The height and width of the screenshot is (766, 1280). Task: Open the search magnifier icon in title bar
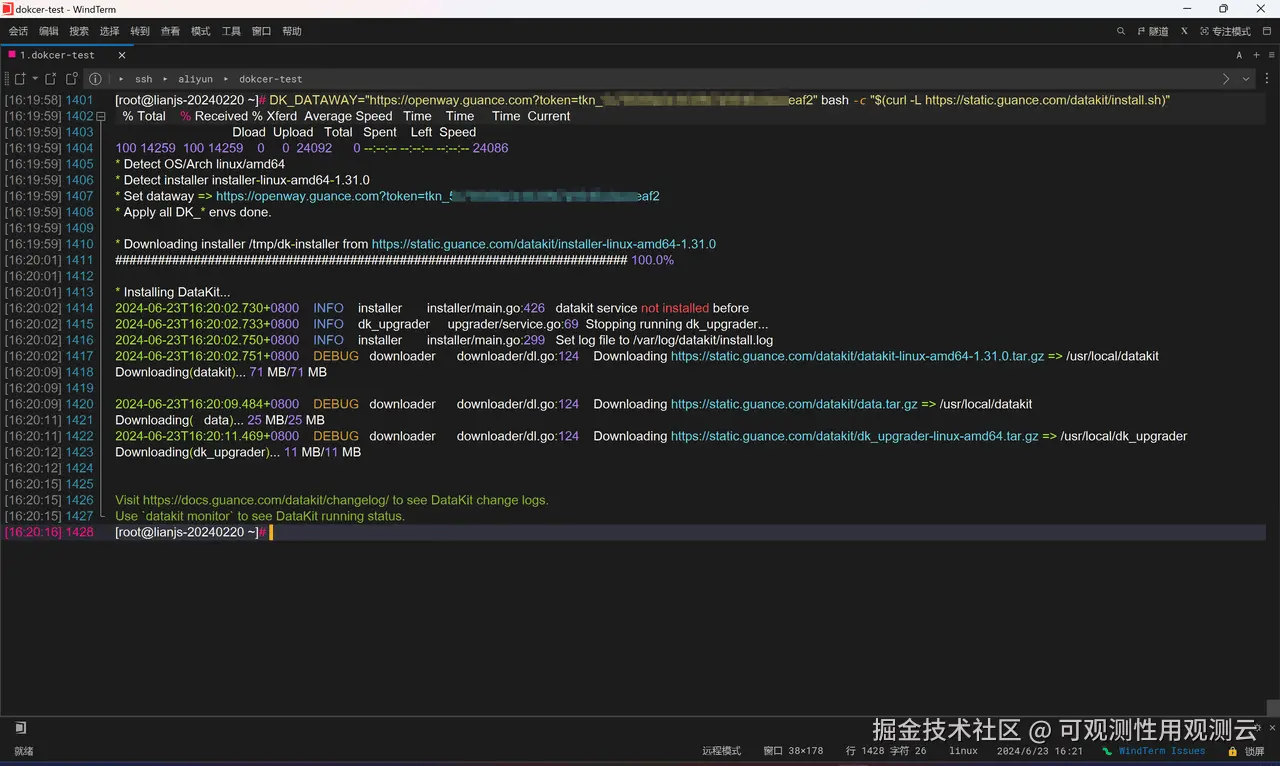(1121, 31)
